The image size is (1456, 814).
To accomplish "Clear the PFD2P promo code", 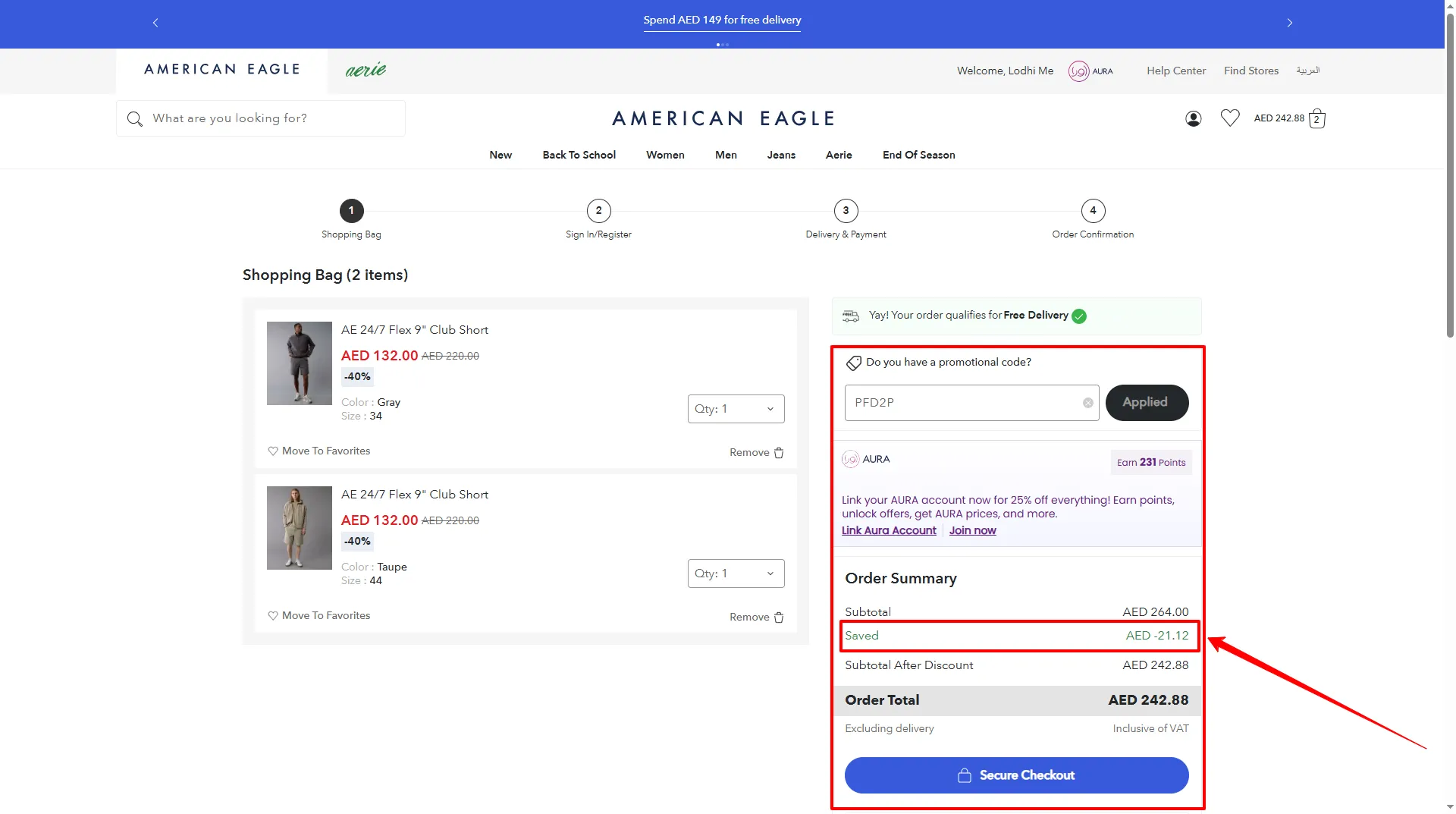I will 1087,403.
